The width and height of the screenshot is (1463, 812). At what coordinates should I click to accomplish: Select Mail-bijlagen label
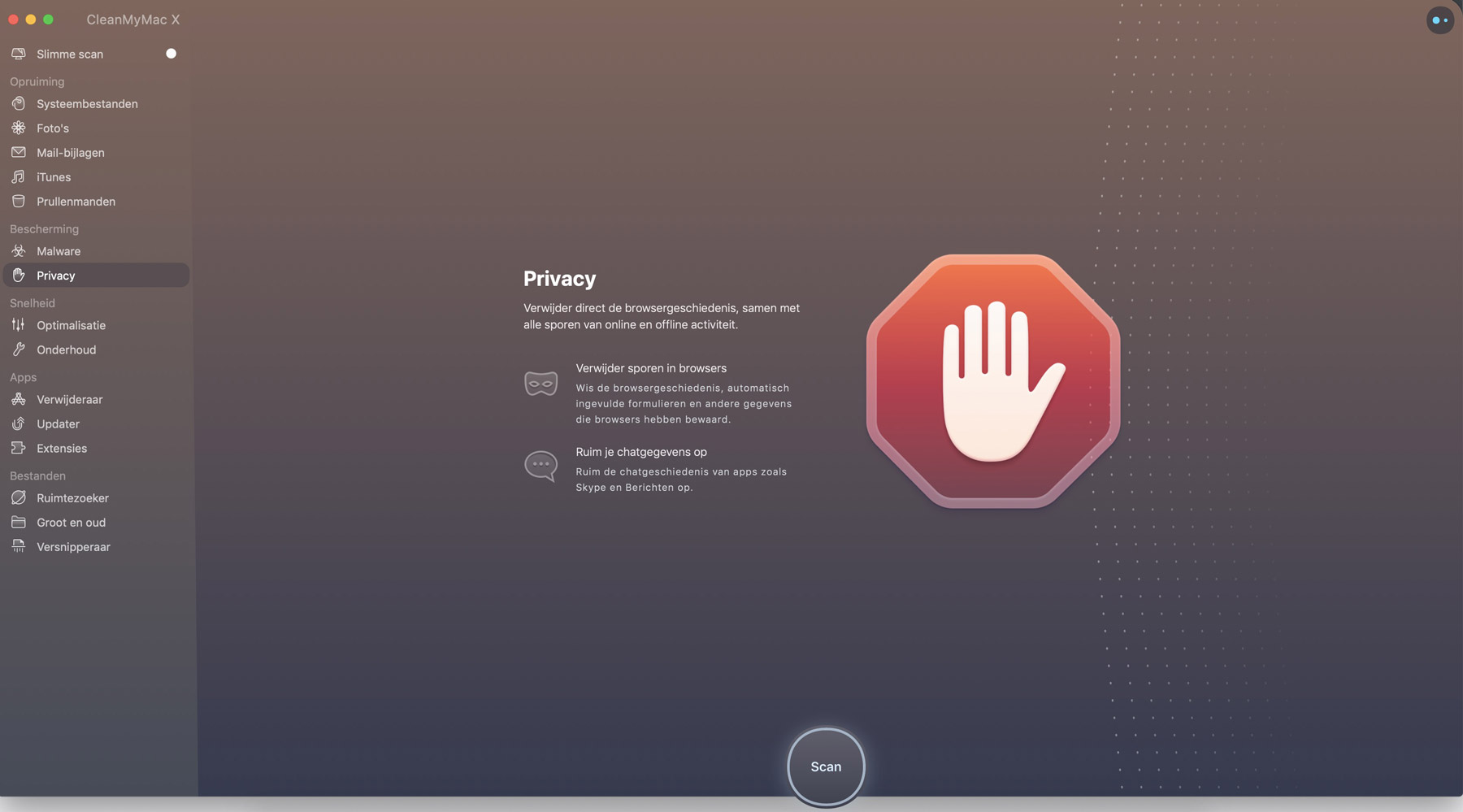point(71,153)
